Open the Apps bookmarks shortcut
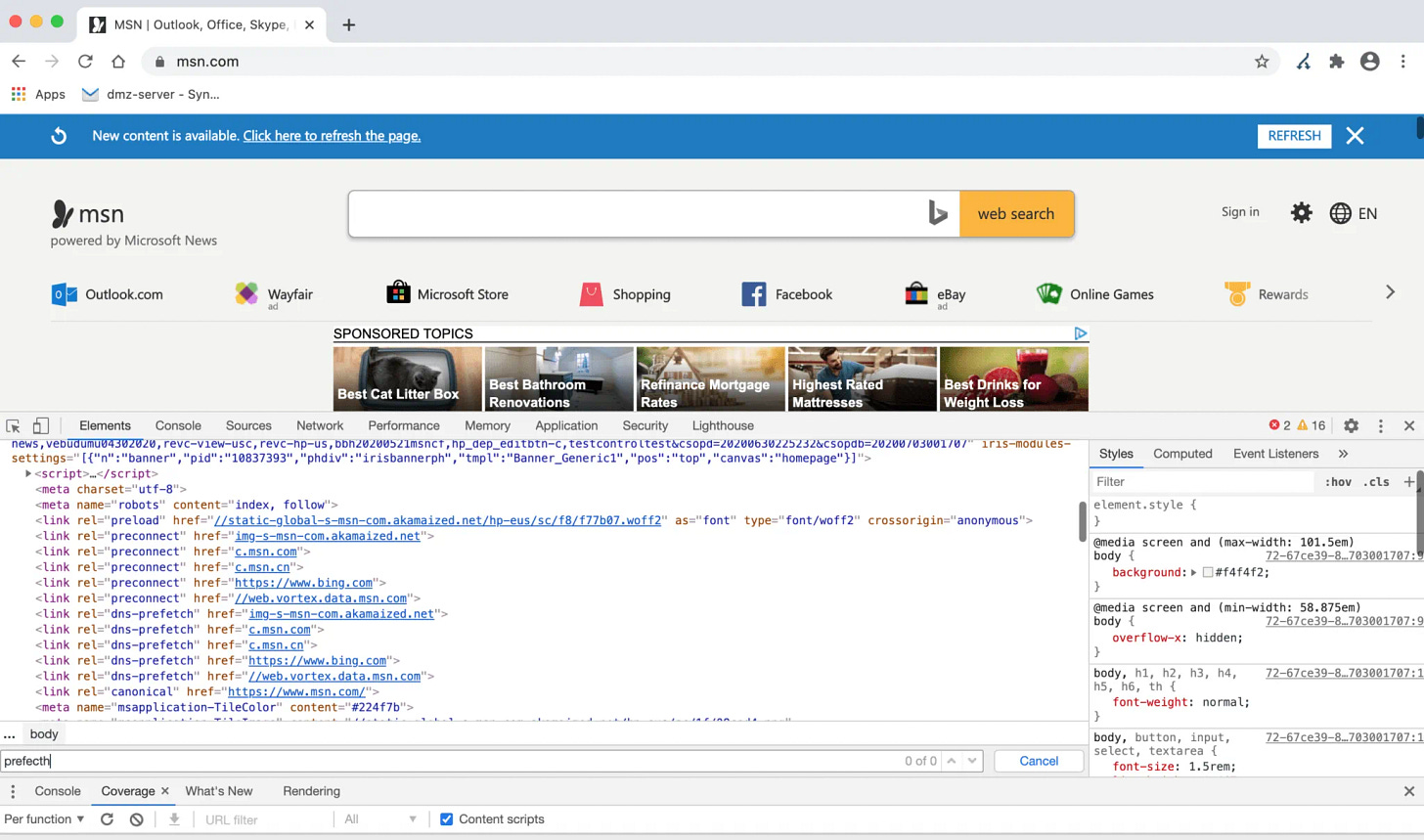 click(38, 94)
